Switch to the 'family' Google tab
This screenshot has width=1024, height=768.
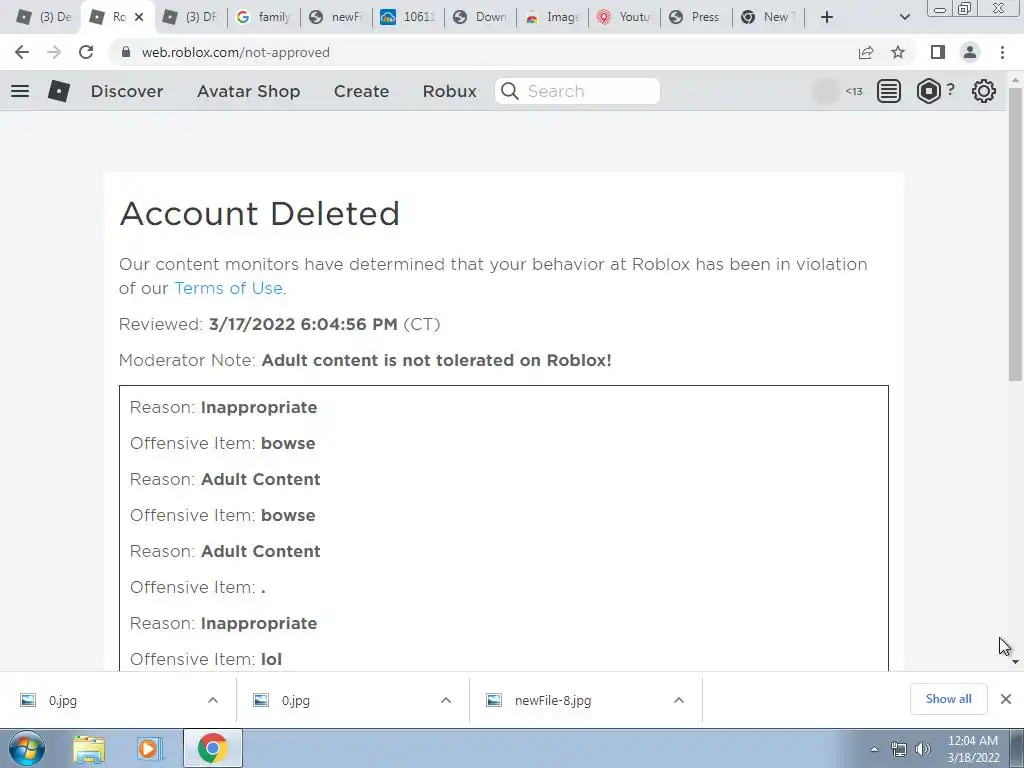[x=264, y=17]
